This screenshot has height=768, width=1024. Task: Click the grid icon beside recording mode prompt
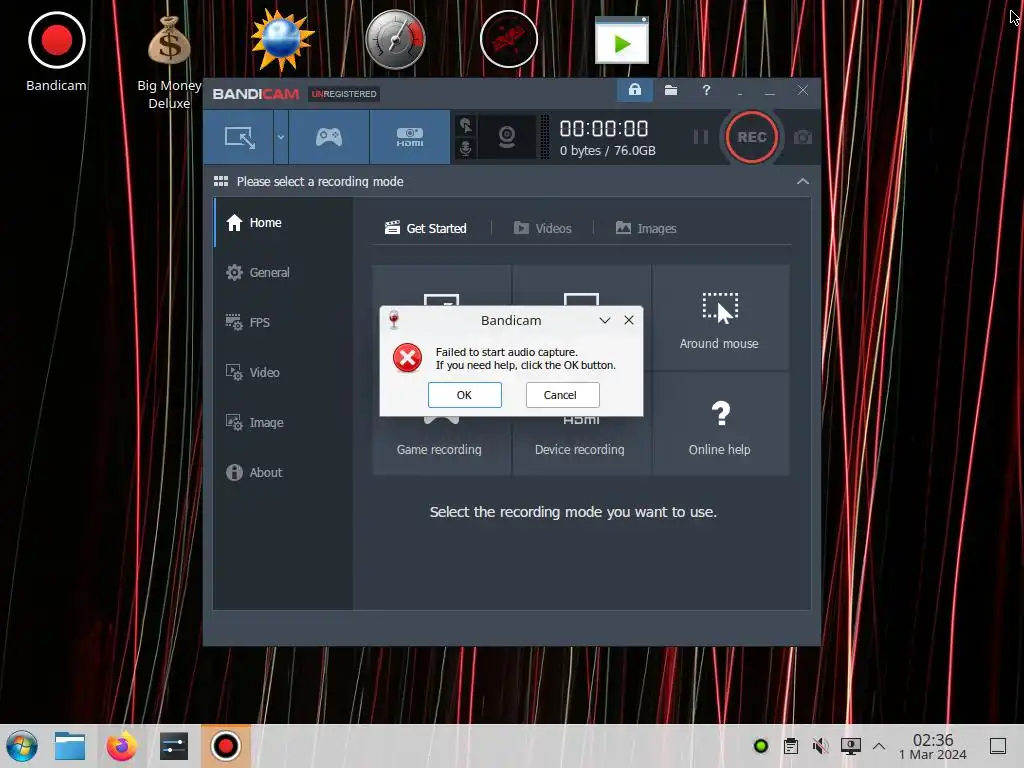pyautogui.click(x=221, y=182)
